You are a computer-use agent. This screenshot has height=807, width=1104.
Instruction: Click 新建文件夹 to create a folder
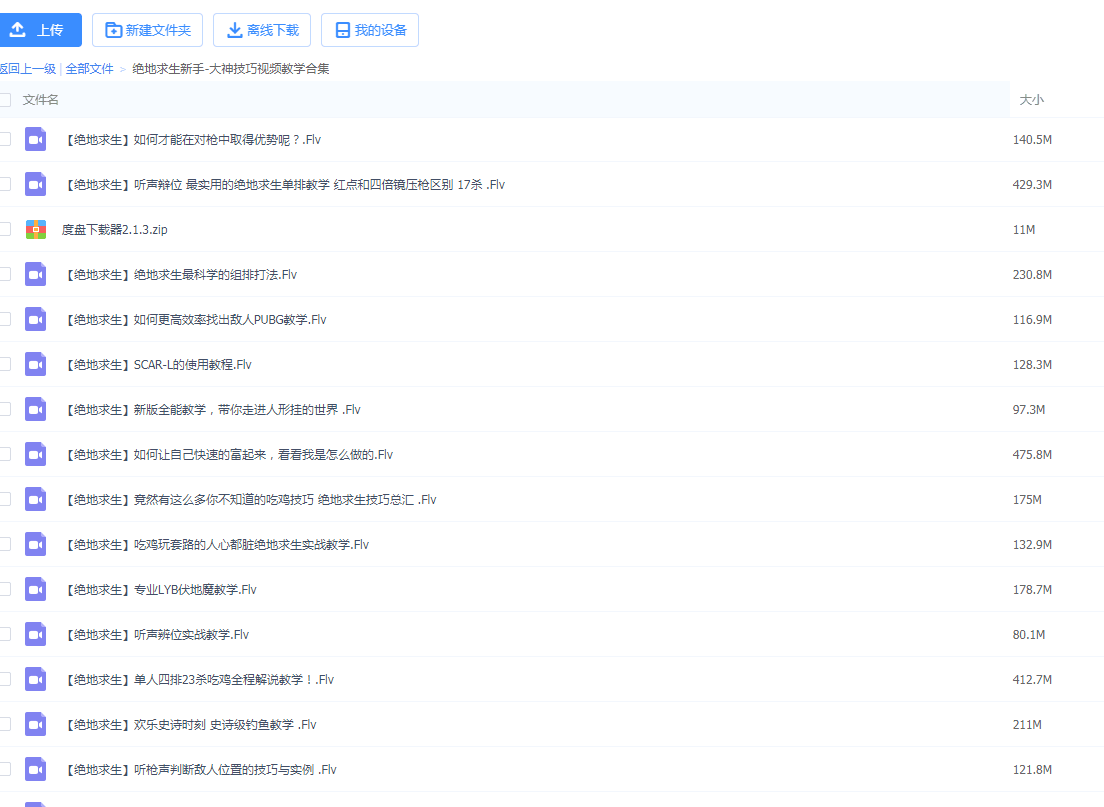(147, 30)
